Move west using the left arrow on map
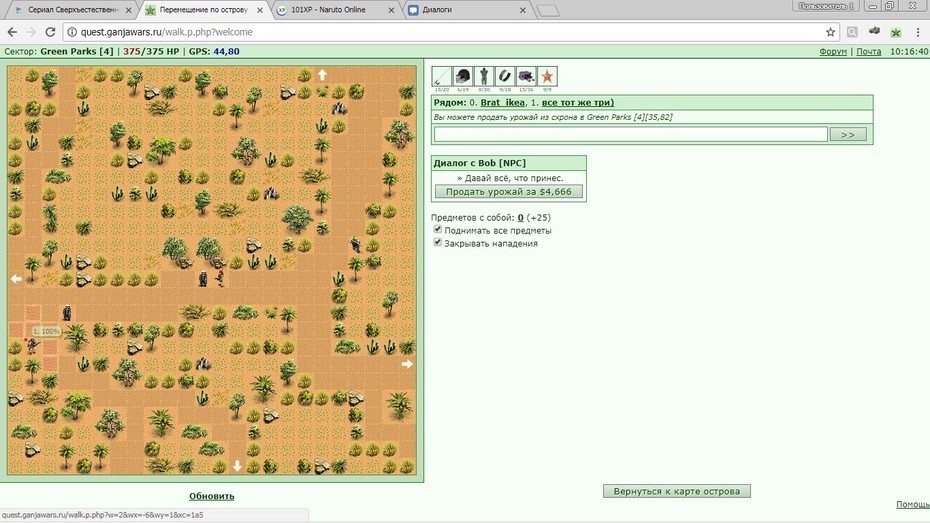The image size is (930, 523). (16, 278)
